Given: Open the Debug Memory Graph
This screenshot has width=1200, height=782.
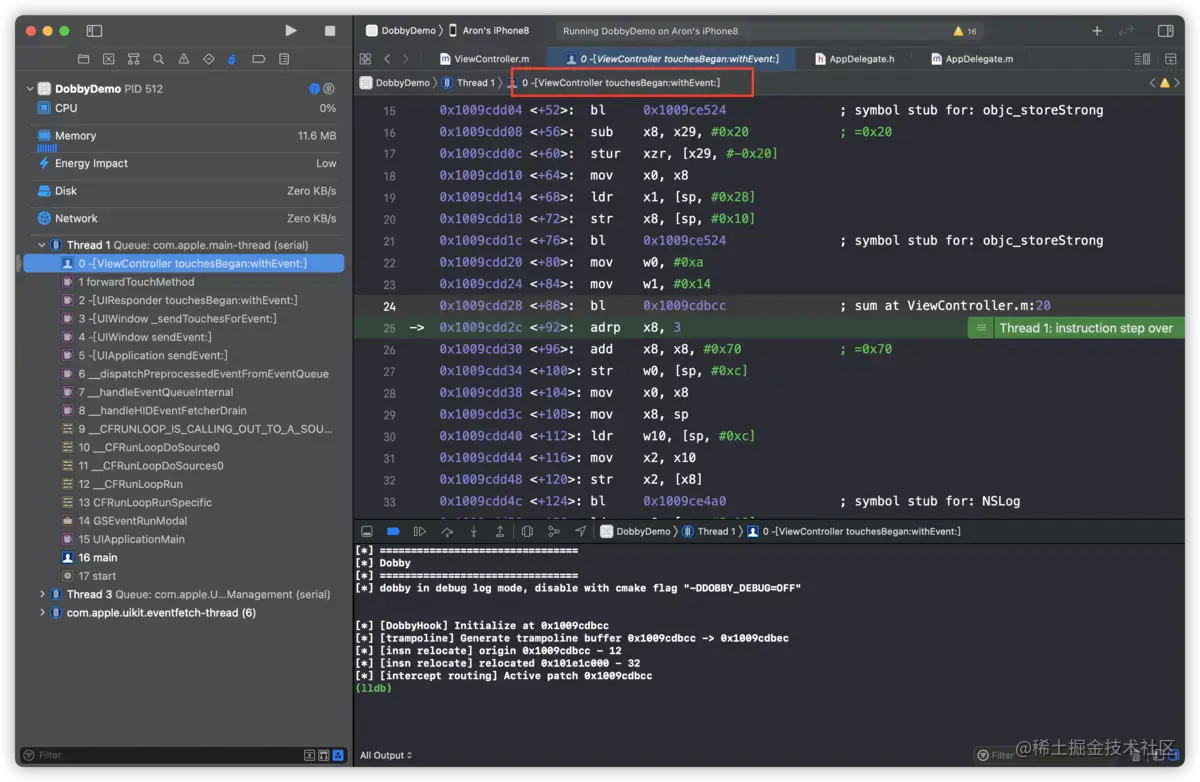Looking at the screenshot, I should tap(553, 531).
